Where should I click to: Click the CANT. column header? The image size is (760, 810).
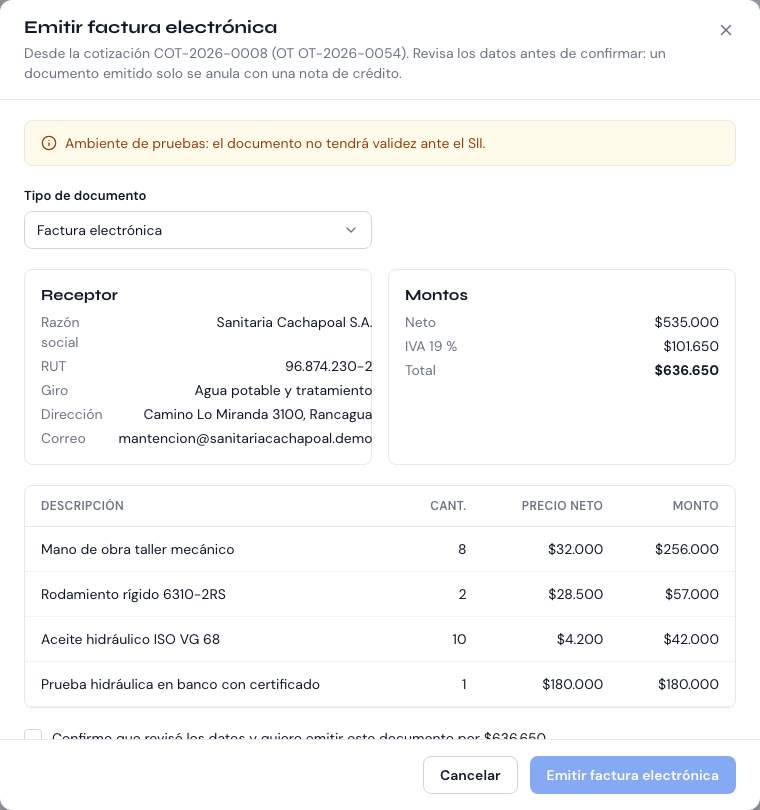(x=448, y=506)
